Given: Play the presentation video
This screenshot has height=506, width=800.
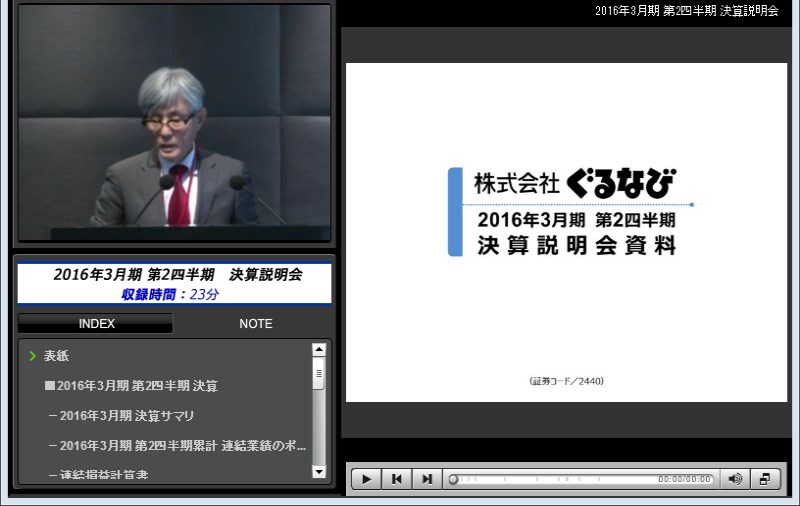Looking at the screenshot, I should point(366,479).
